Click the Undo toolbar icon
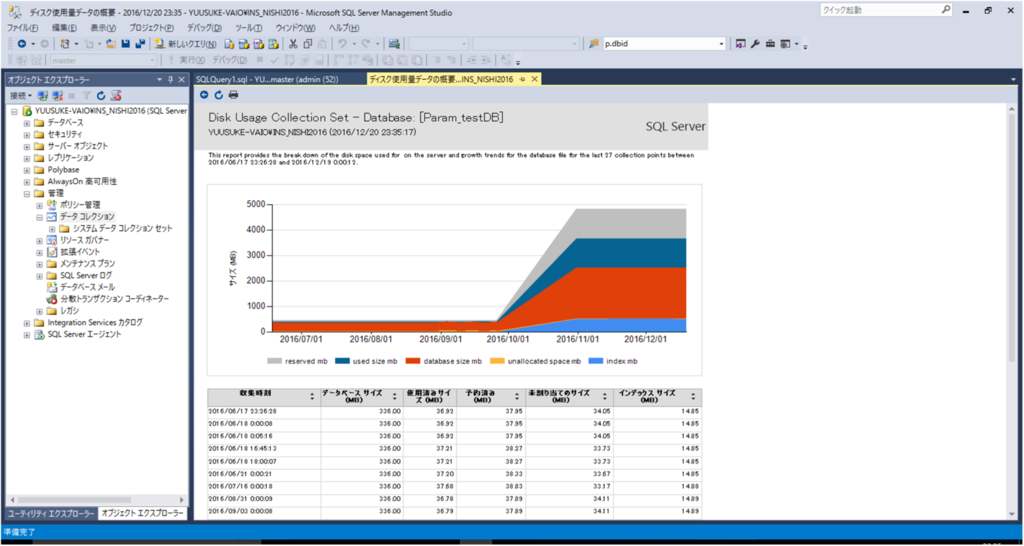 pos(342,44)
